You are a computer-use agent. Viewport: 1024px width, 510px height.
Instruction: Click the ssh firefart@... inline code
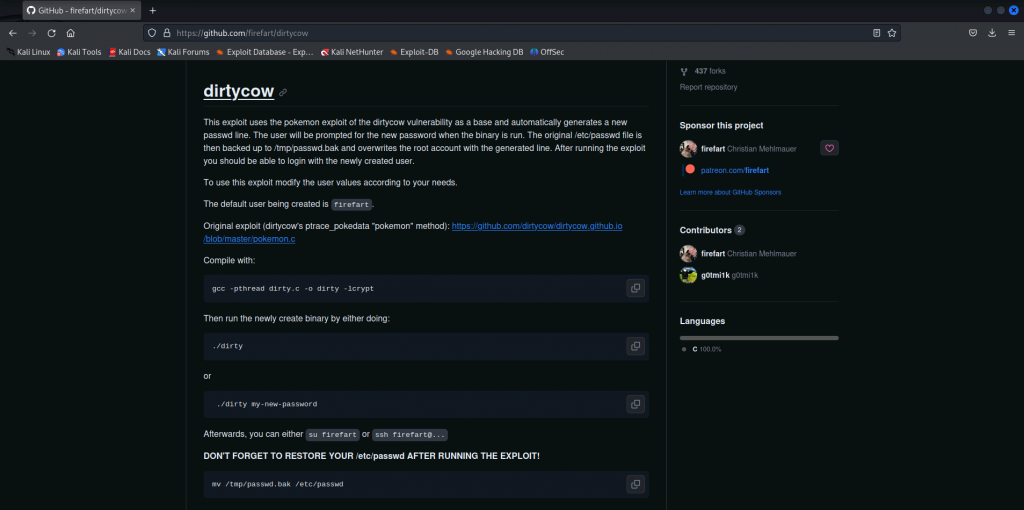pos(409,435)
